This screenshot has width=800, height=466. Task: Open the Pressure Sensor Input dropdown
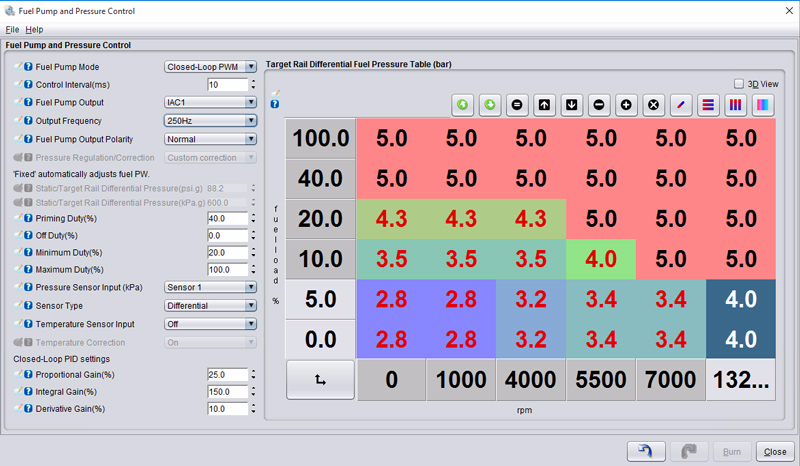(210, 287)
